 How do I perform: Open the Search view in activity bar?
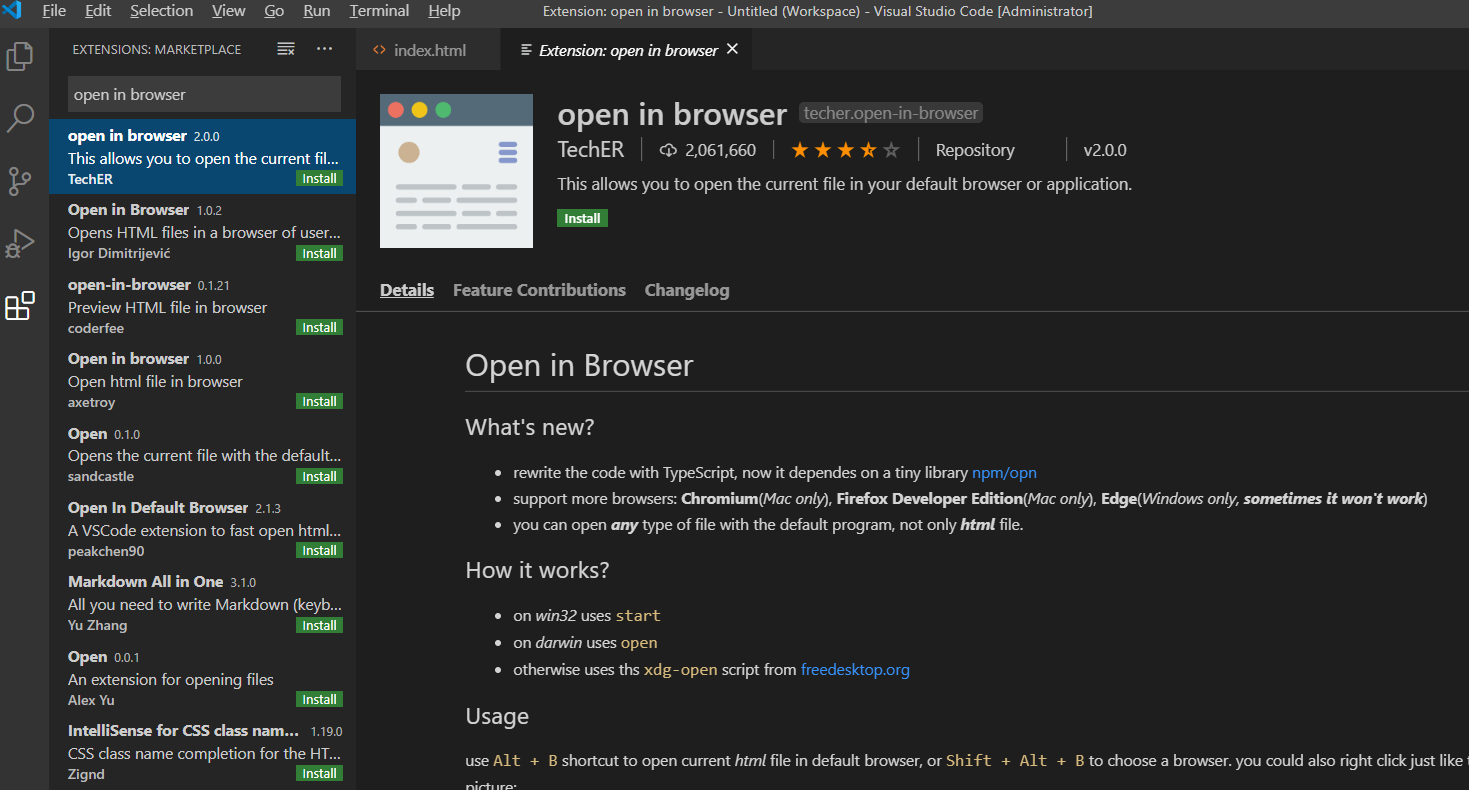(x=20, y=118)
